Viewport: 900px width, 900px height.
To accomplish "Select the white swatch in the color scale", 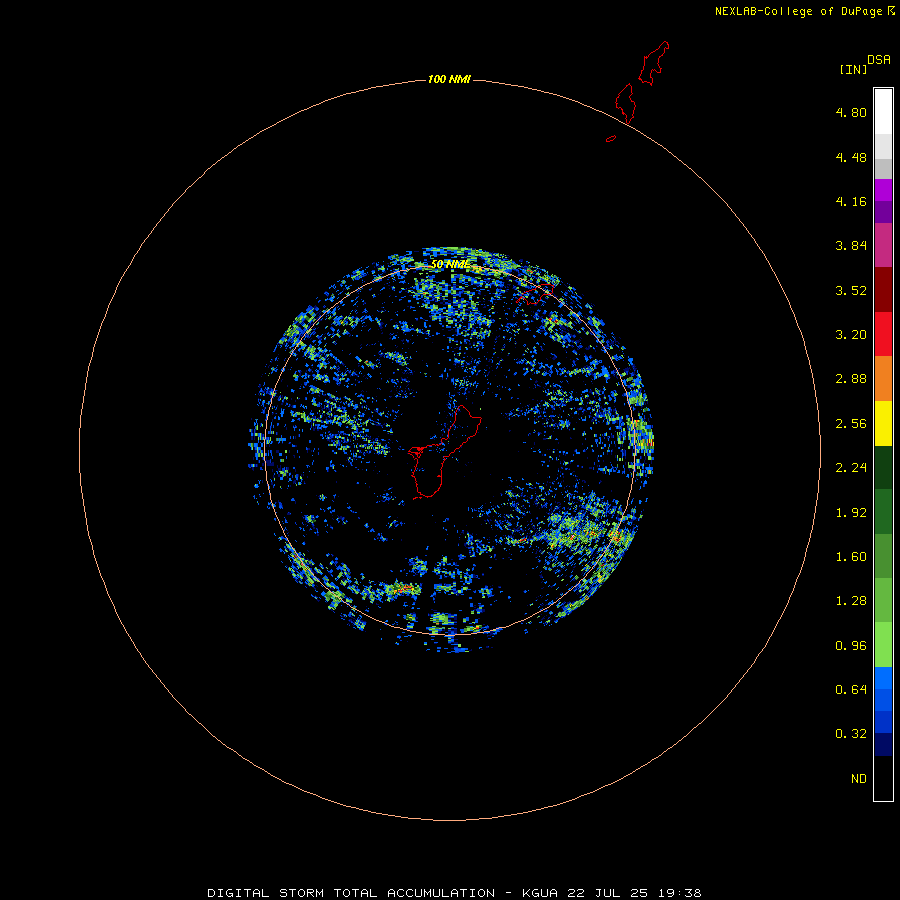I will pos(883,111).
